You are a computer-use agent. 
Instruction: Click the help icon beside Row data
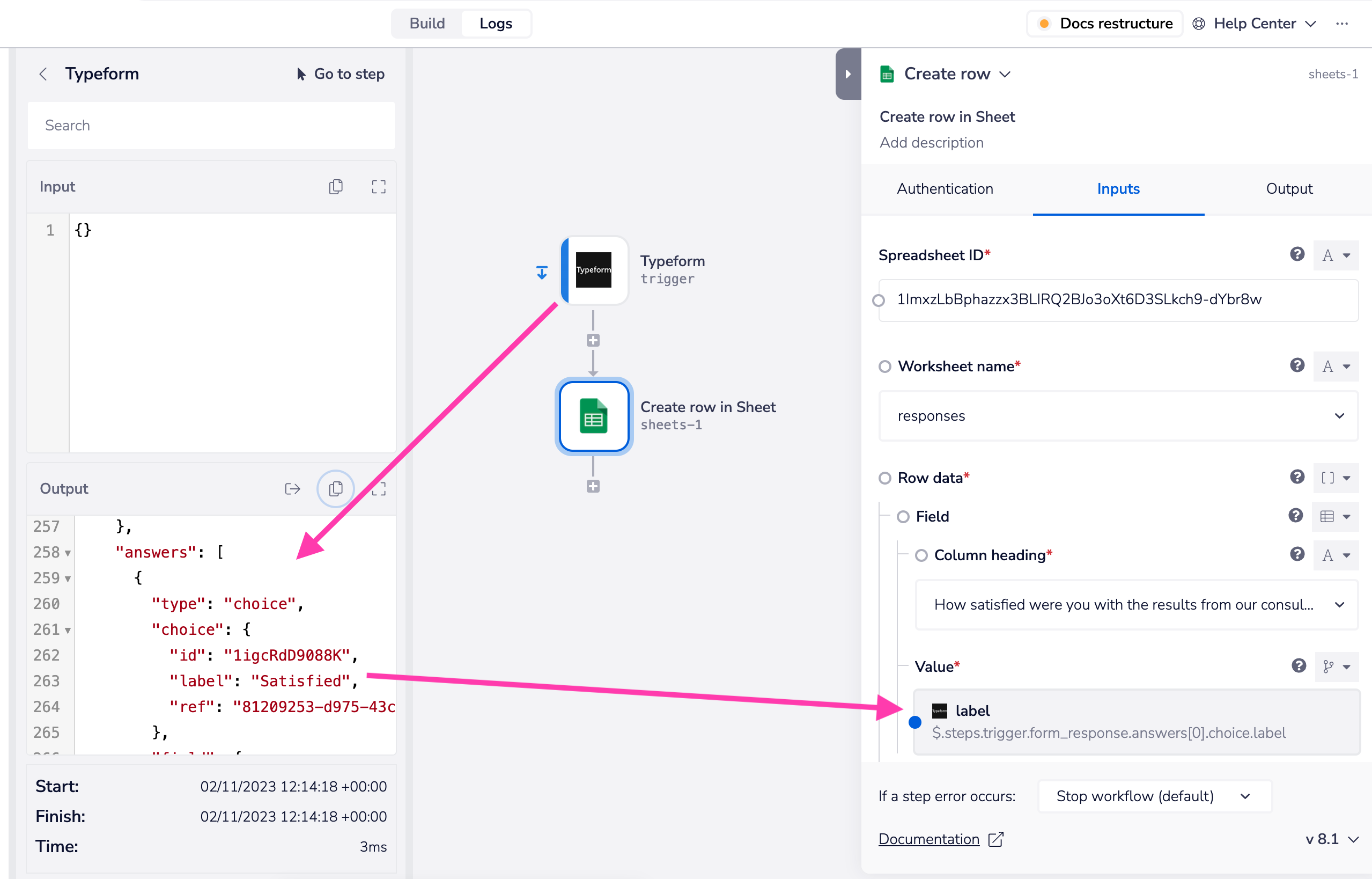(1297, 477)
